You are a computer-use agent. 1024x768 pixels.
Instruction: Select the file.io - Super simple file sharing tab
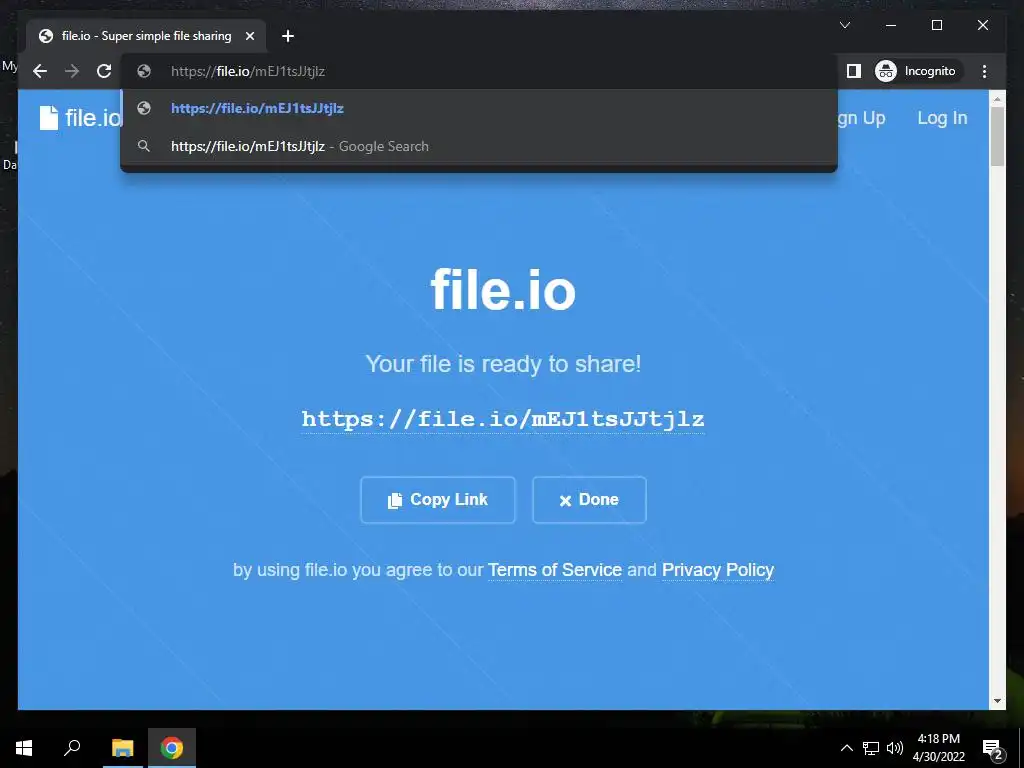pyautogui.click(x=147, y=36)
